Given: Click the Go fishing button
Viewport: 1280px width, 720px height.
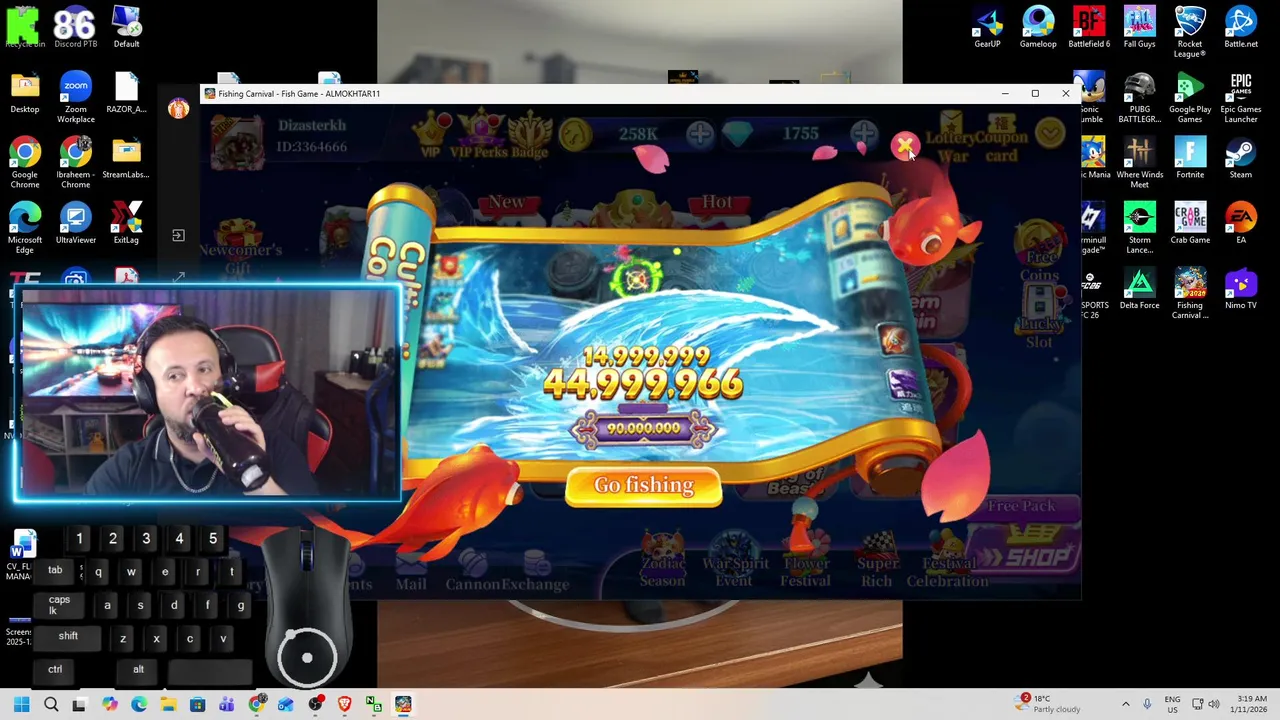Looking at the screenshot, I should click(x=643, y=486).
